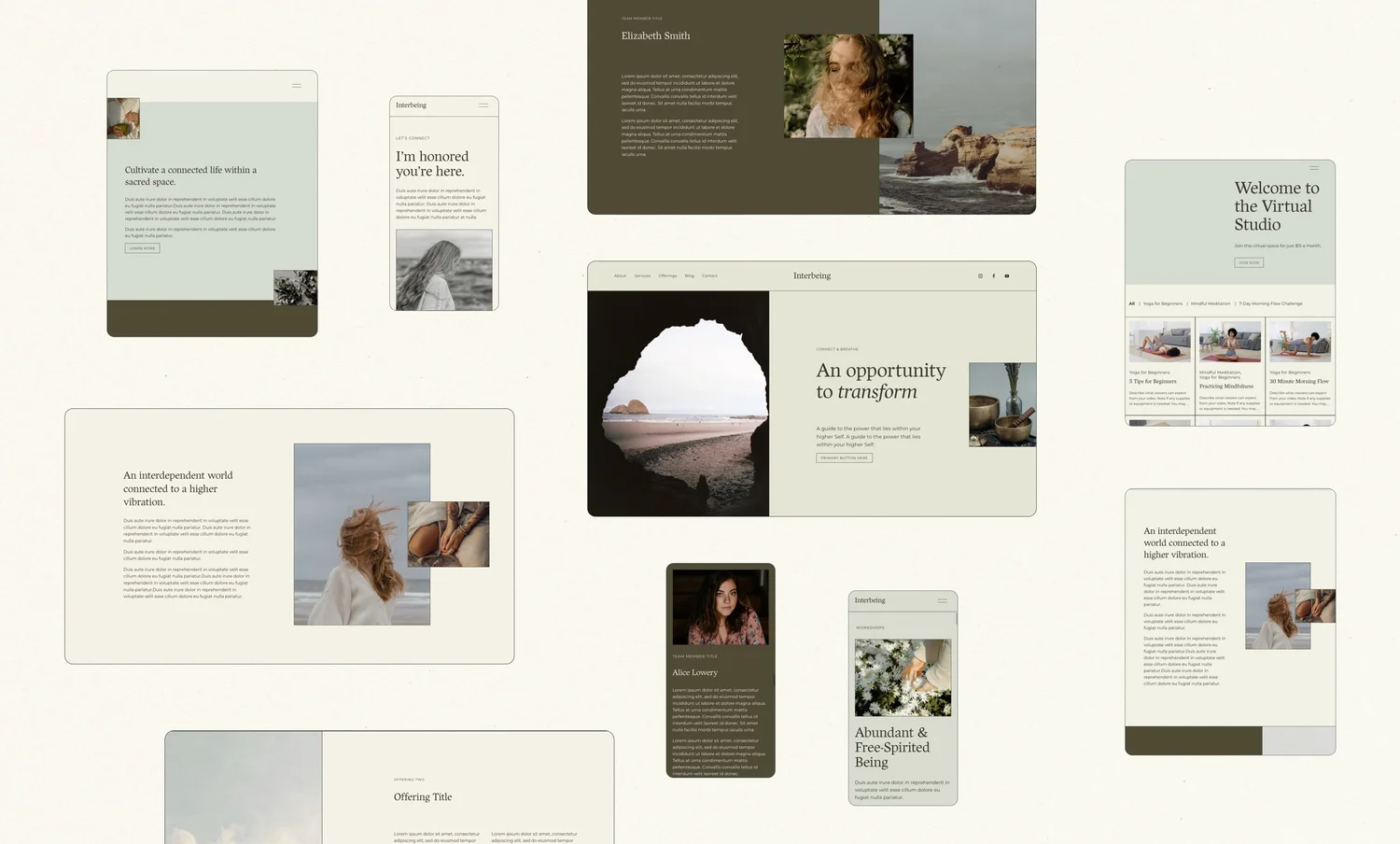Click the Elizabeth Smith portrait photo
This screenshot has height=844, width=1400.
[x=847, y=85]
